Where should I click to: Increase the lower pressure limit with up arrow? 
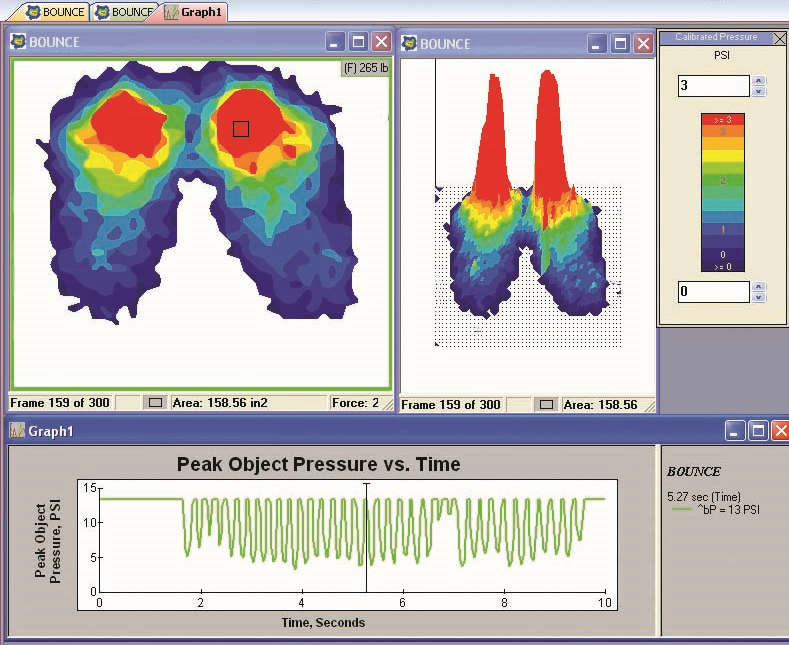click(x=759, y=286)
